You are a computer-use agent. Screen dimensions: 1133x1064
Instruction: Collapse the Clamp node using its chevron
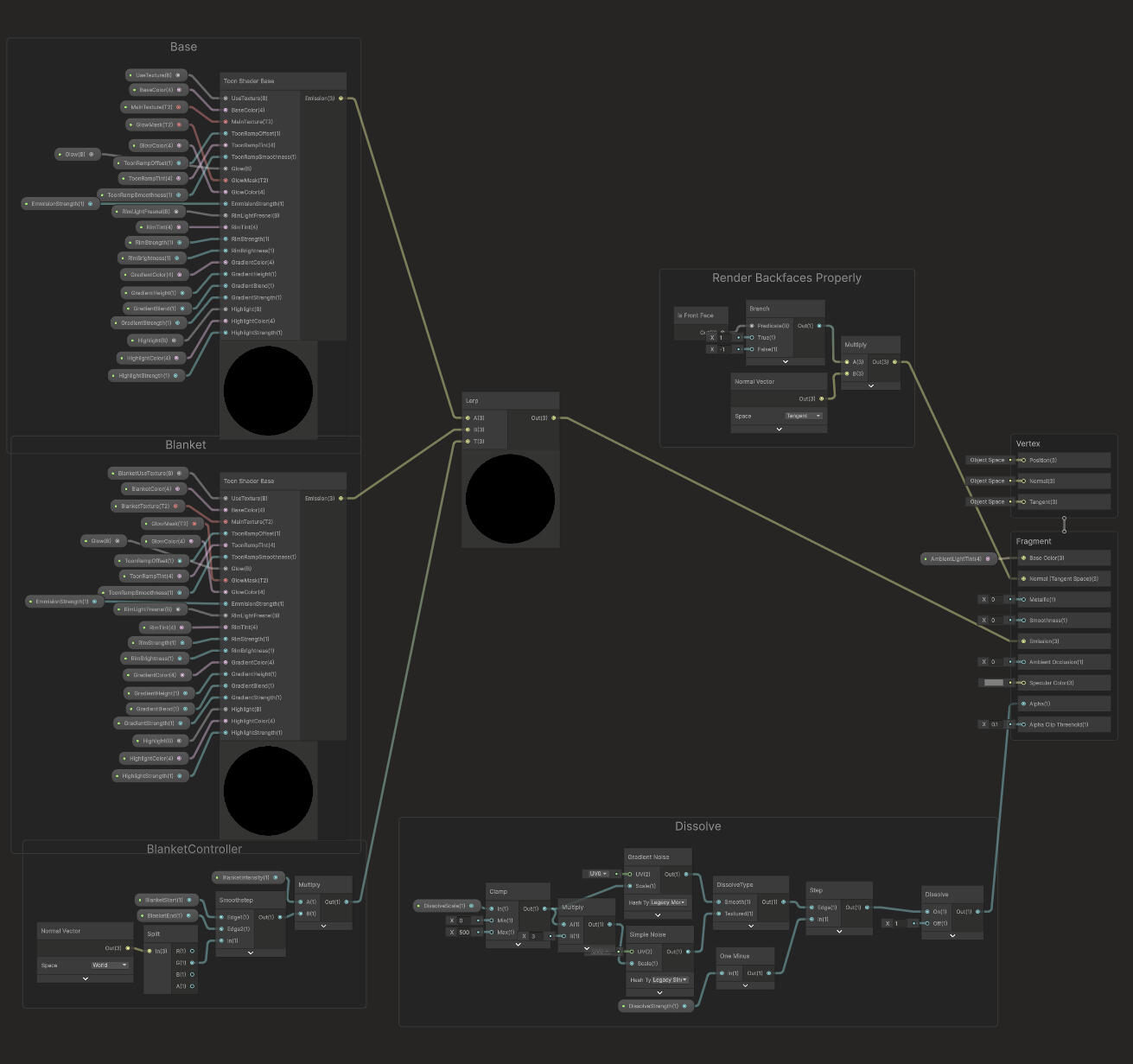tap(518, 945)
